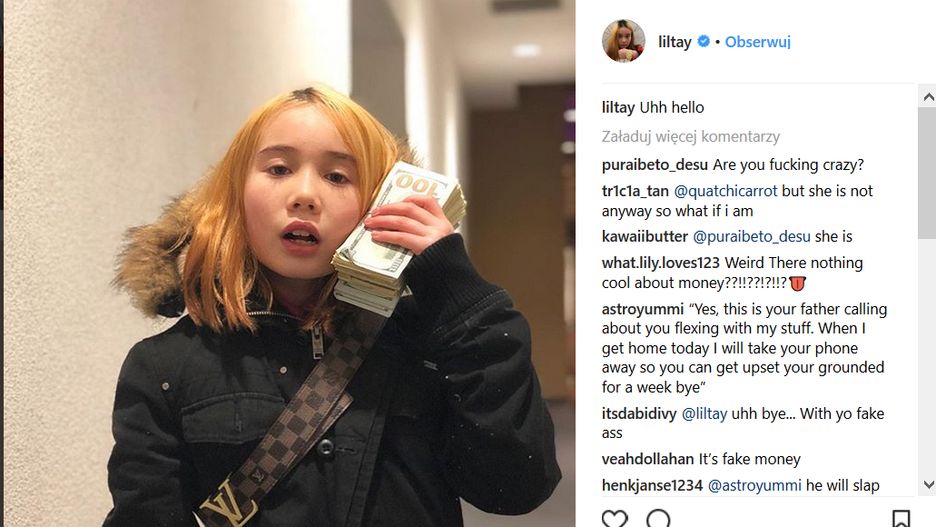Open the veahdollahan profile

click(x=648, y=459)
